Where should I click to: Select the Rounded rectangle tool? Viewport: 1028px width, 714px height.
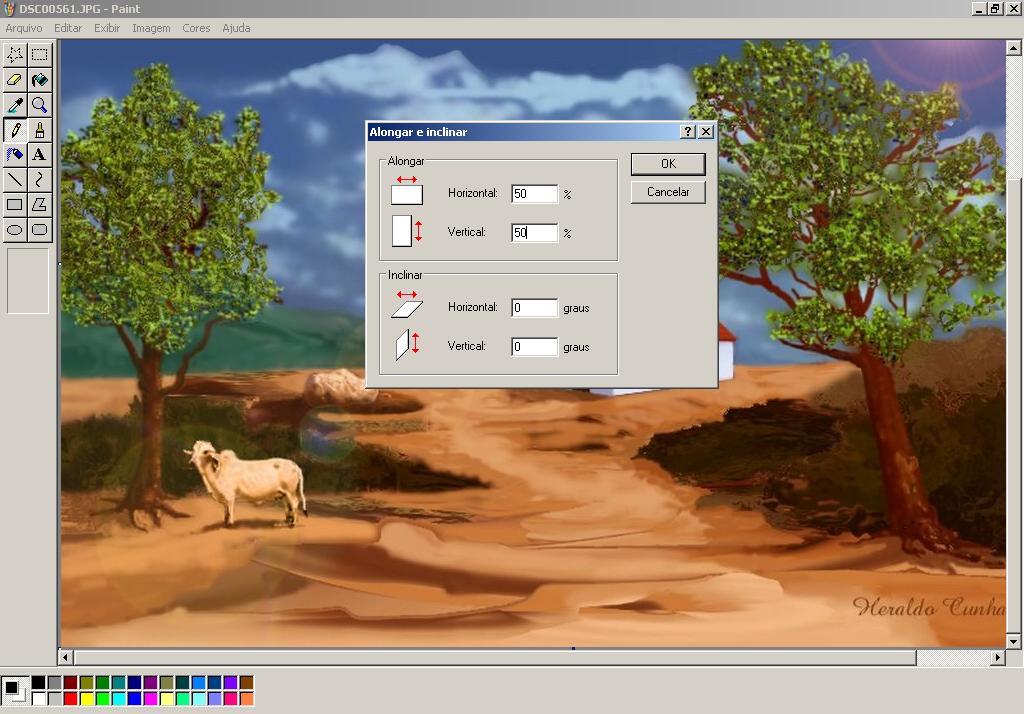(39, 229)
